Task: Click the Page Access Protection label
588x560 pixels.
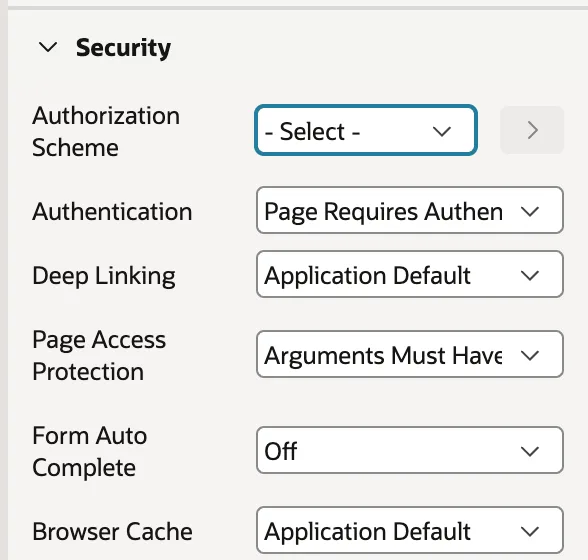Action: coord(99,355)
